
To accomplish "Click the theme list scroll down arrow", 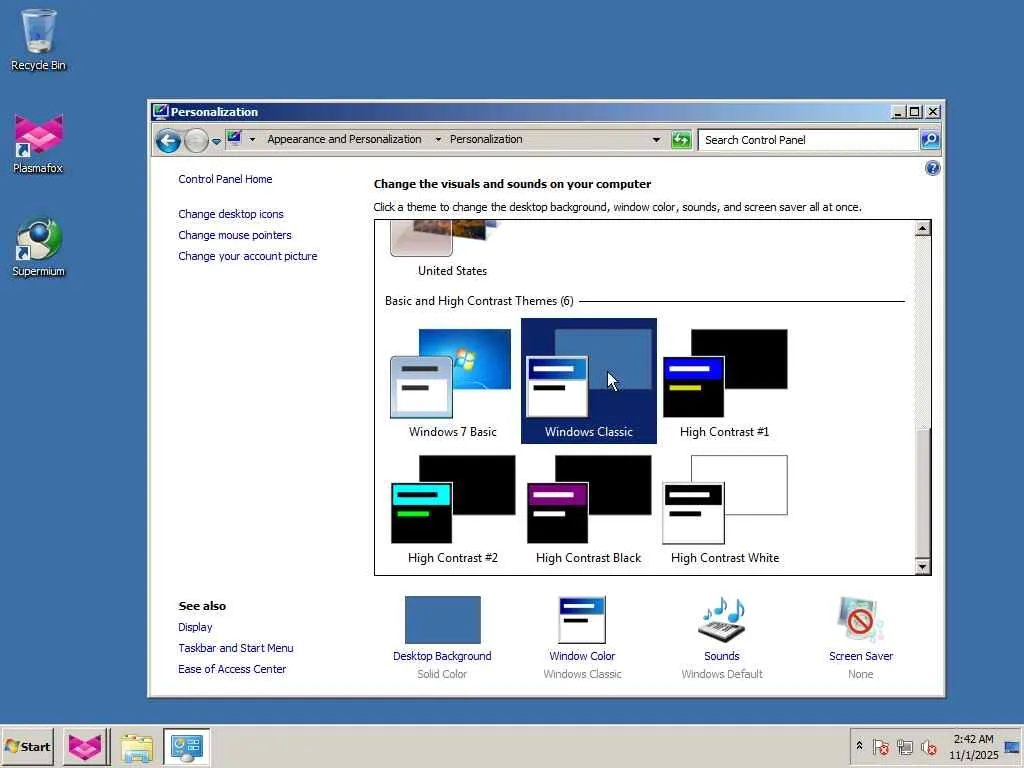I will coord(922,566).
